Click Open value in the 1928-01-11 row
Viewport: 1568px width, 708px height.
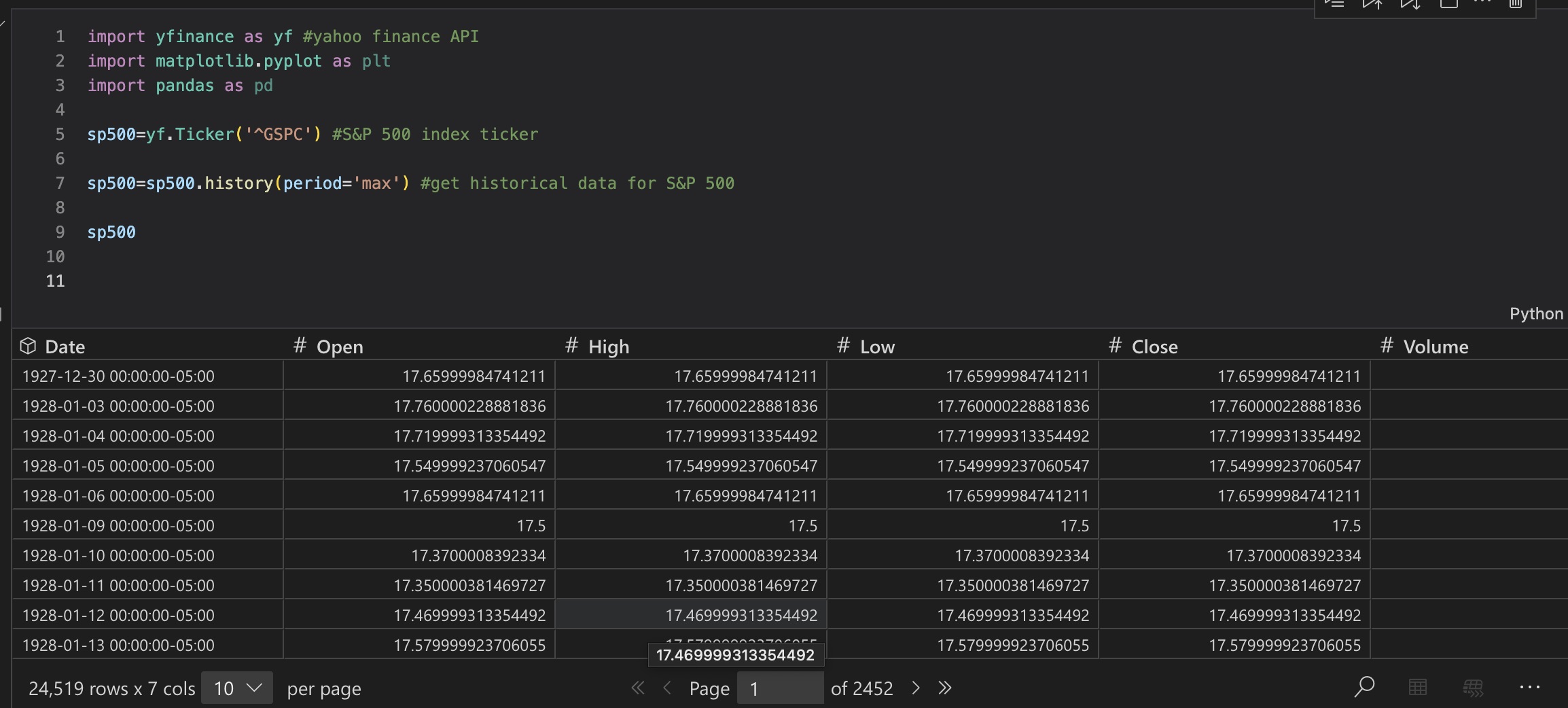[x=419, y=585]
